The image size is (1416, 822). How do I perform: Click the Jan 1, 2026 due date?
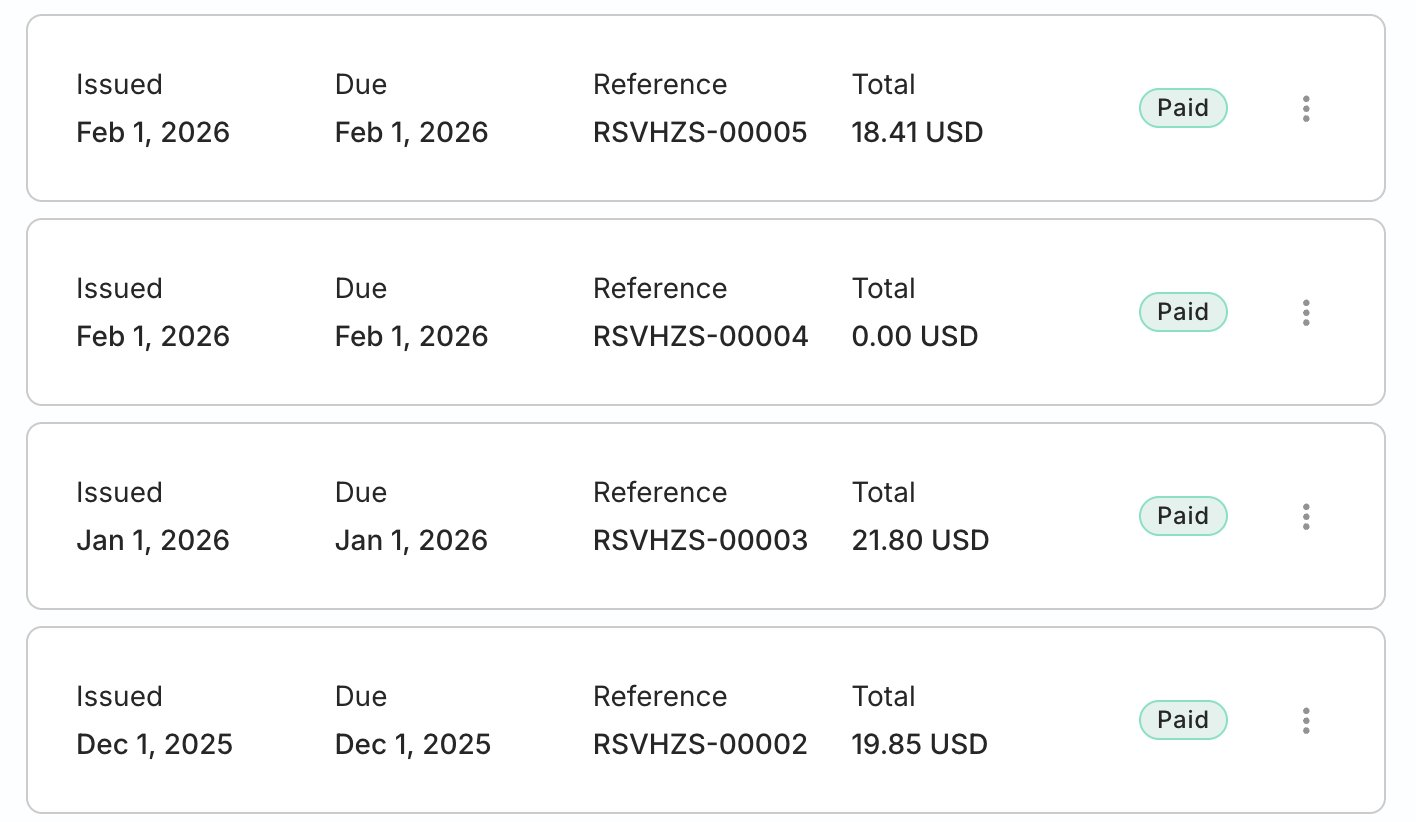(411, 541)
